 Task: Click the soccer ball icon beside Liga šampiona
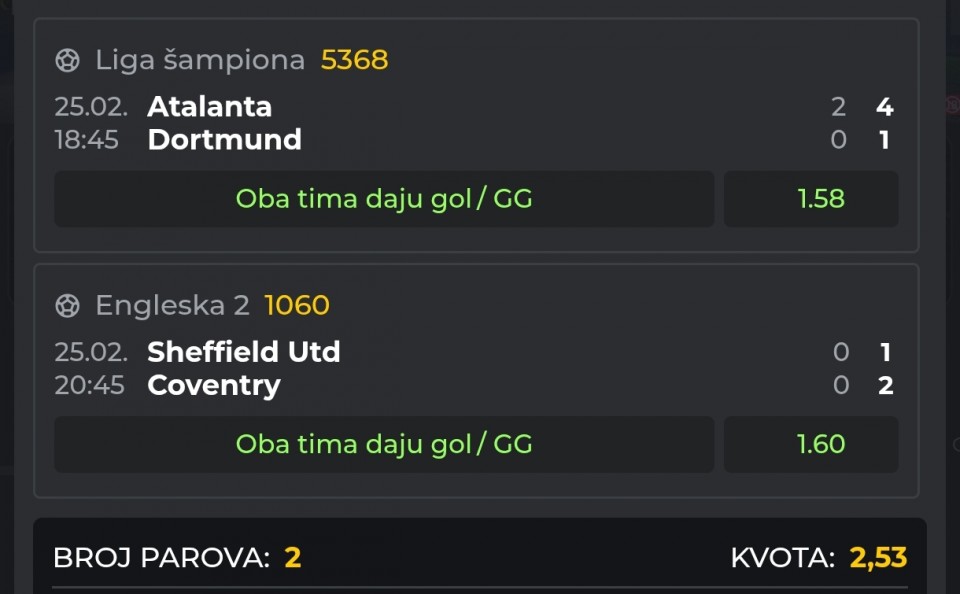67,61
